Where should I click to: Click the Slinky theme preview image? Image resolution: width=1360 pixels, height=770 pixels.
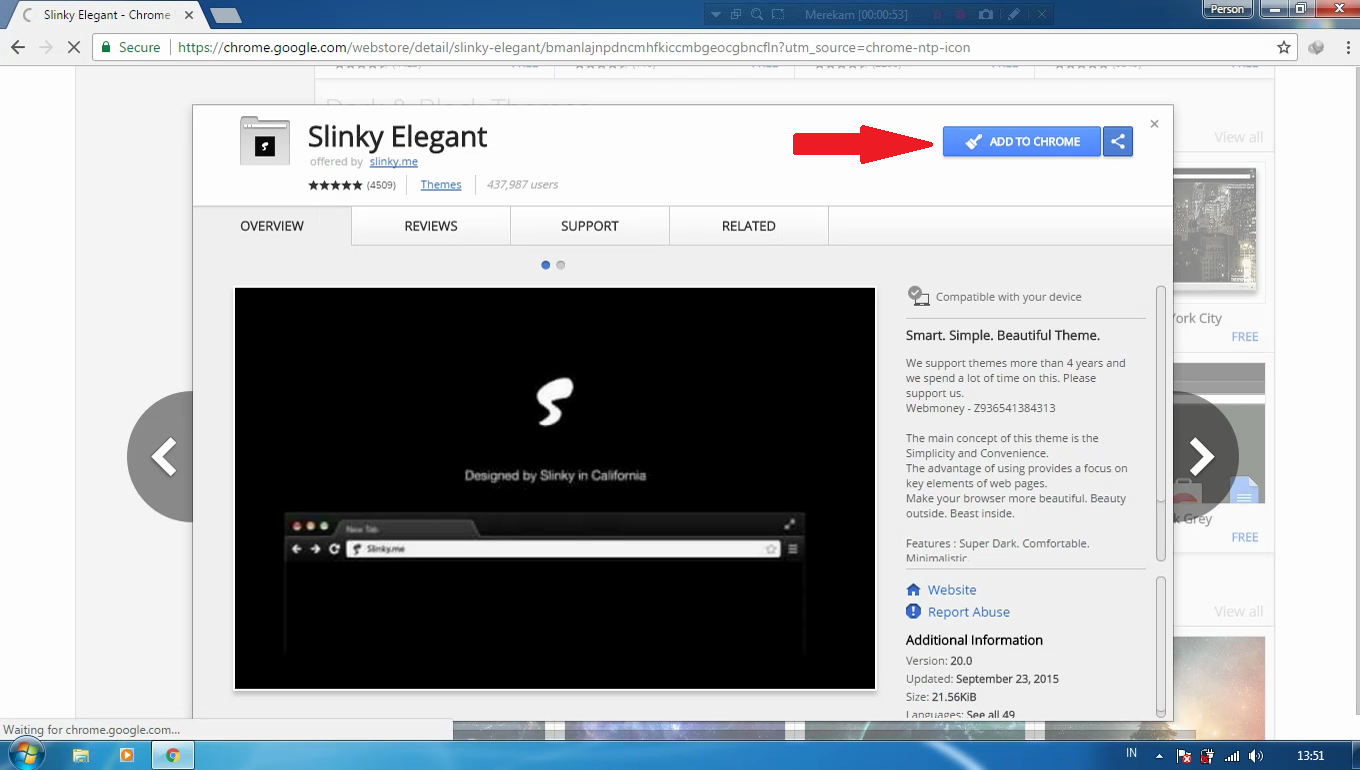555,488
